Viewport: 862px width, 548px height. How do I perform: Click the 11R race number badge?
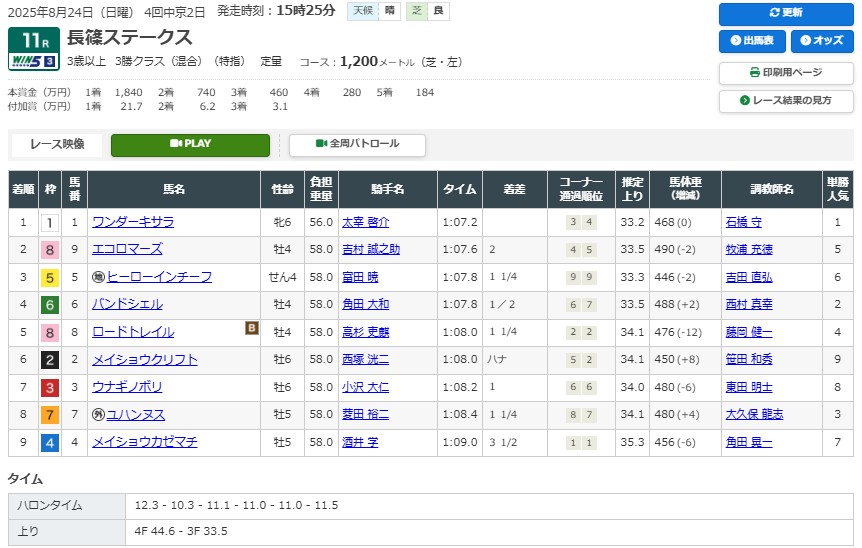(x=32, y=40)
